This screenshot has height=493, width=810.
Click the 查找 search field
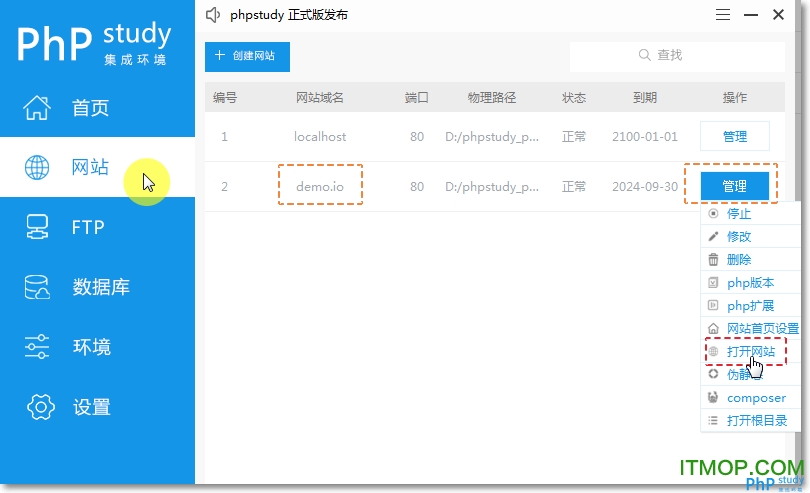[677, 56]
